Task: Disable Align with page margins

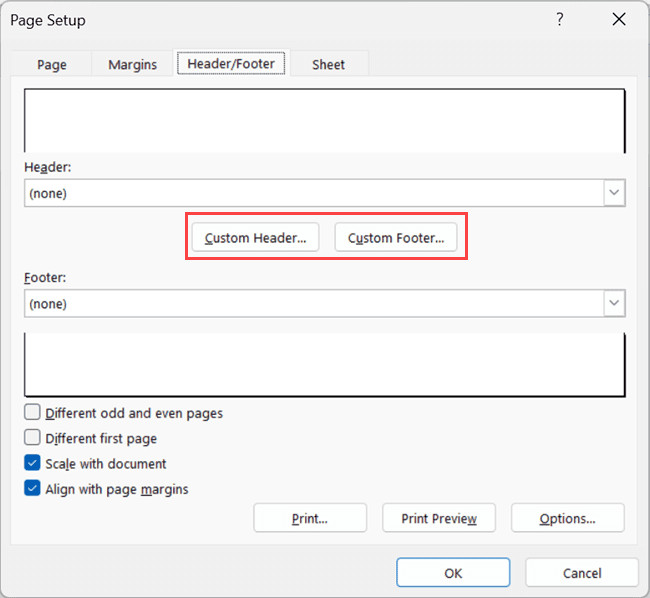Action: [x=33, y=489]
